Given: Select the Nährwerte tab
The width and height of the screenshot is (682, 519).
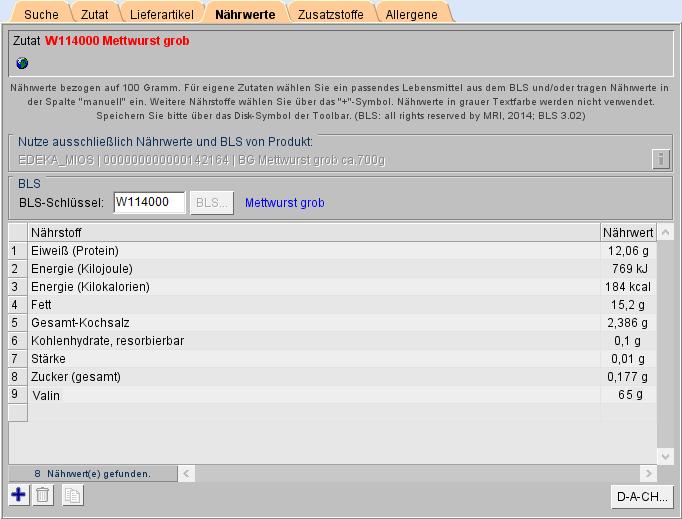Looking at the screenshot, I should coord(245,14).
